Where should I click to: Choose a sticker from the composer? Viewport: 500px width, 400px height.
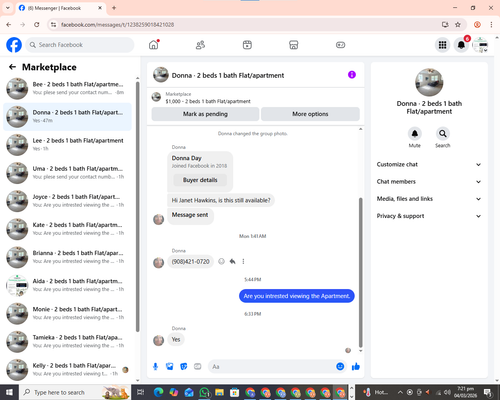click(184, 367)
